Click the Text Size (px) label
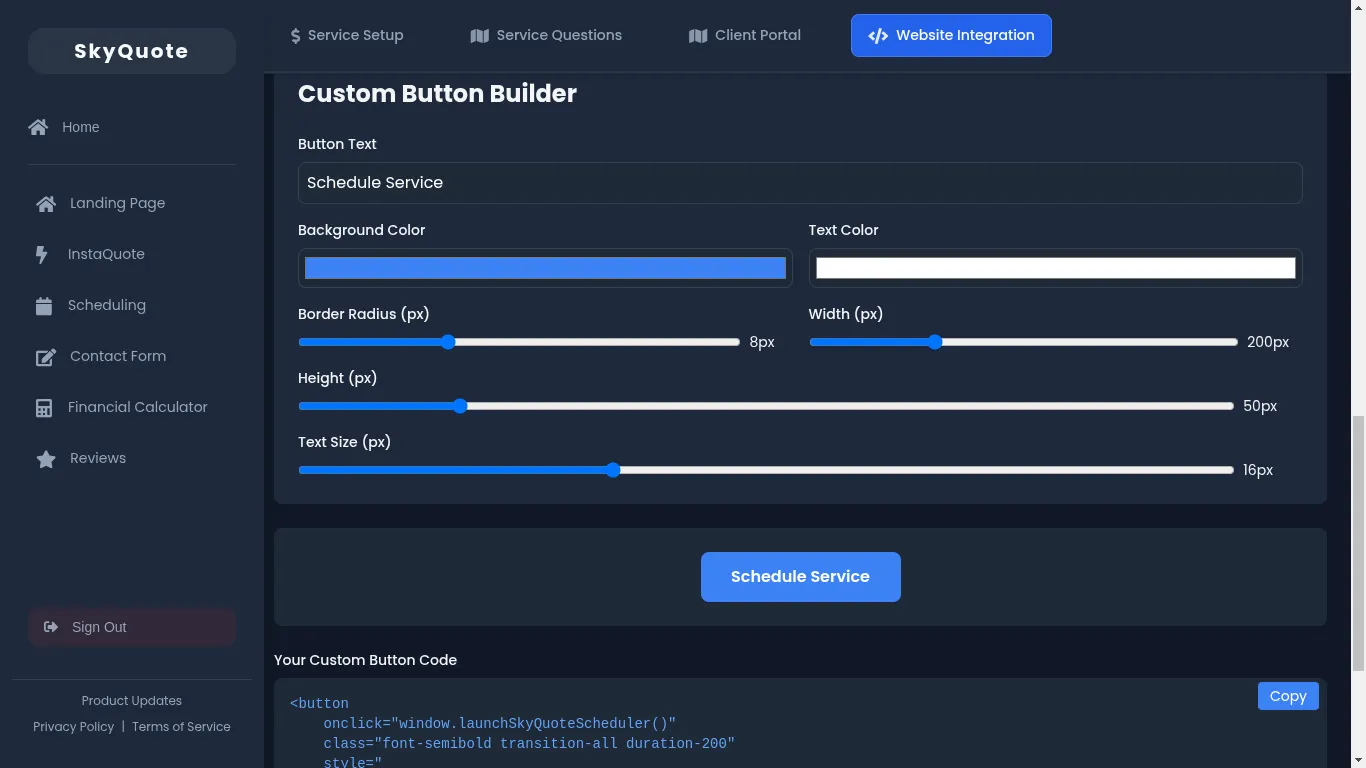Image resolution: width=1366 pixels, height=768 pixels. (x=344, y=442)
